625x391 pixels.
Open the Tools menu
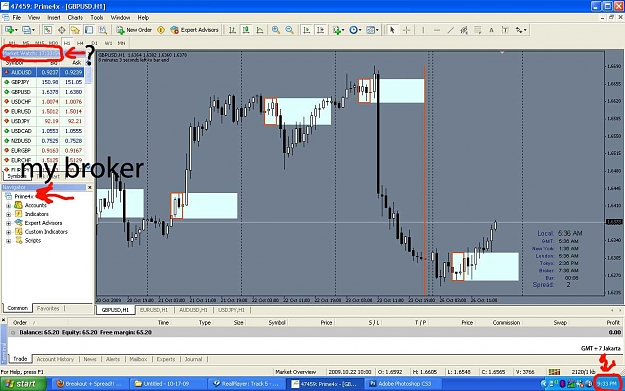[x=96, y=18]
